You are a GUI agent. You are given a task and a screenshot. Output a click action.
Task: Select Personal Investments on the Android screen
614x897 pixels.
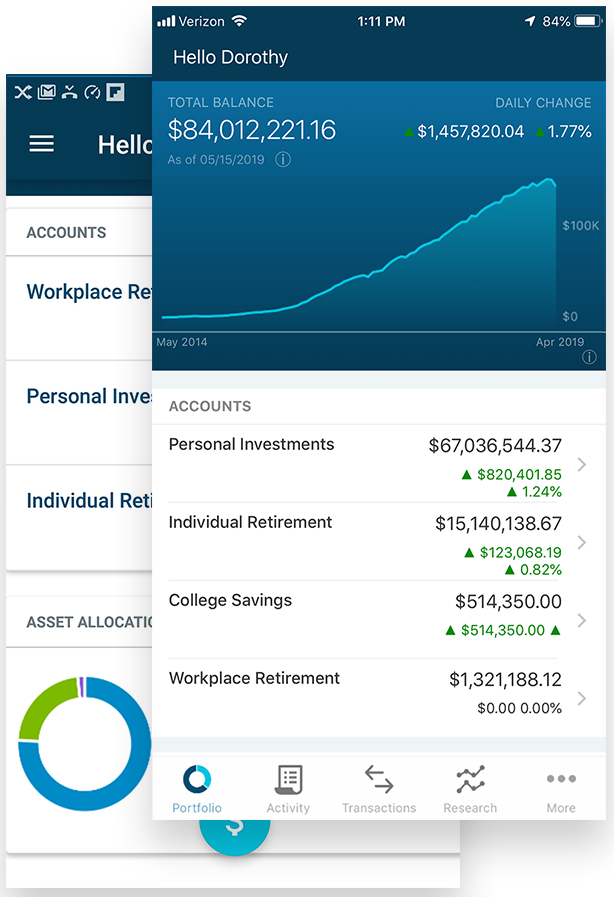tap(80, 412)
